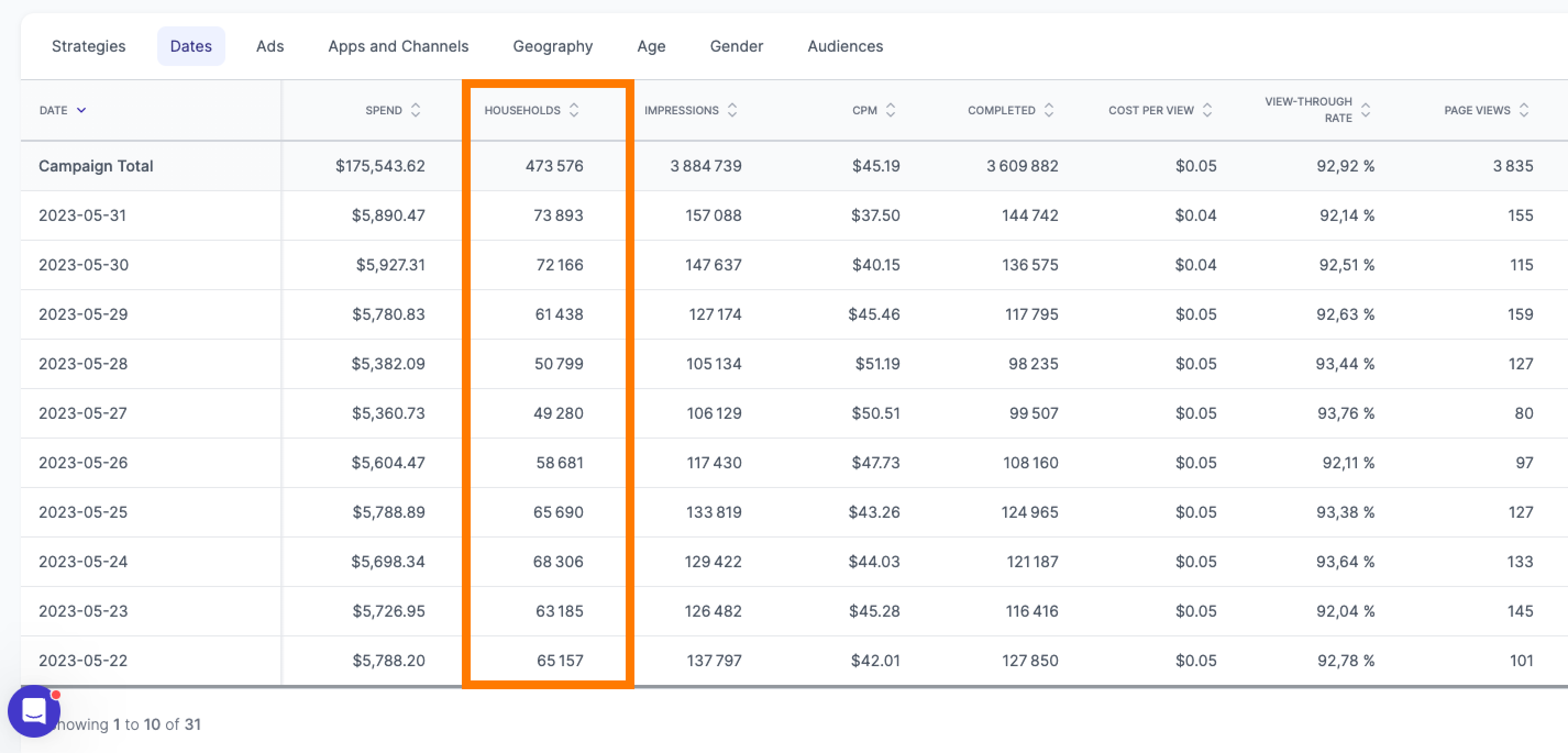Image resolution: width=1568 pixels, height=753 pixels.
Task: Select the 2023-05-23 date cell
Action: [83, 611]
